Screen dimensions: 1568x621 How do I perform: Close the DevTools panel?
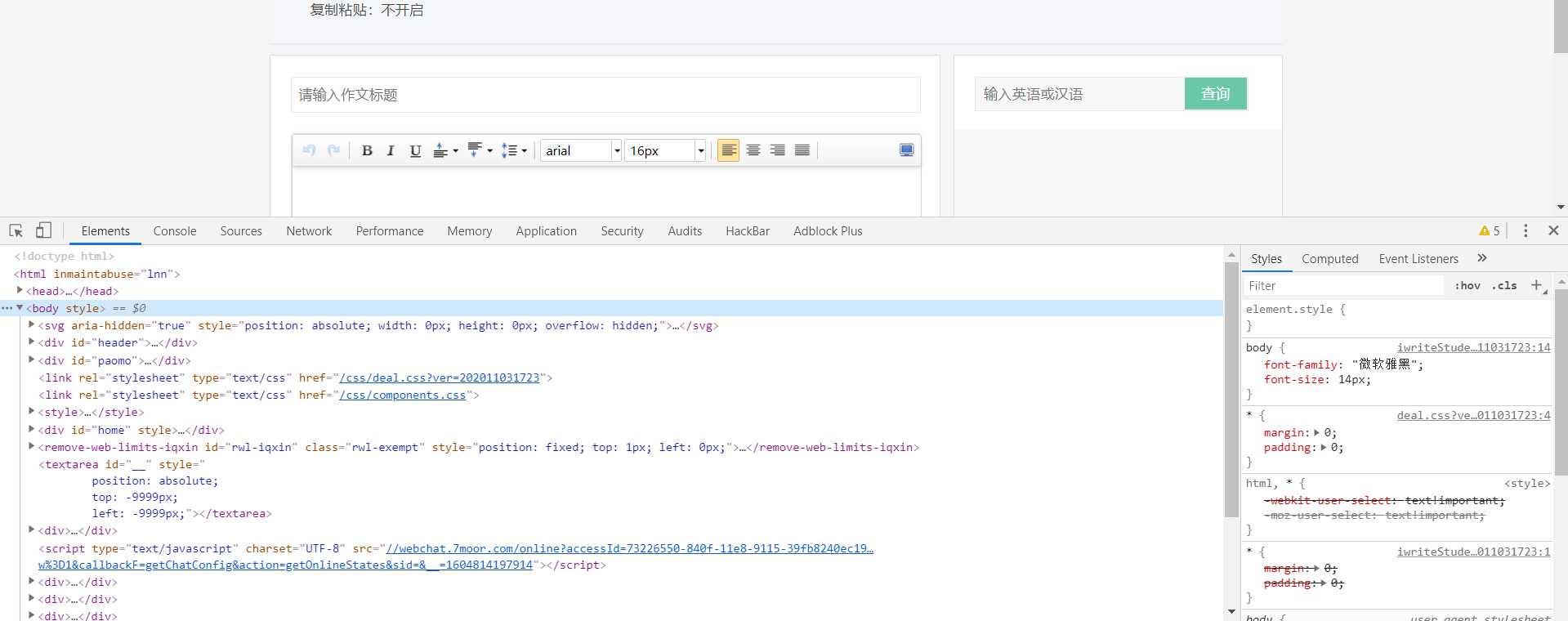click(1553, 231)
